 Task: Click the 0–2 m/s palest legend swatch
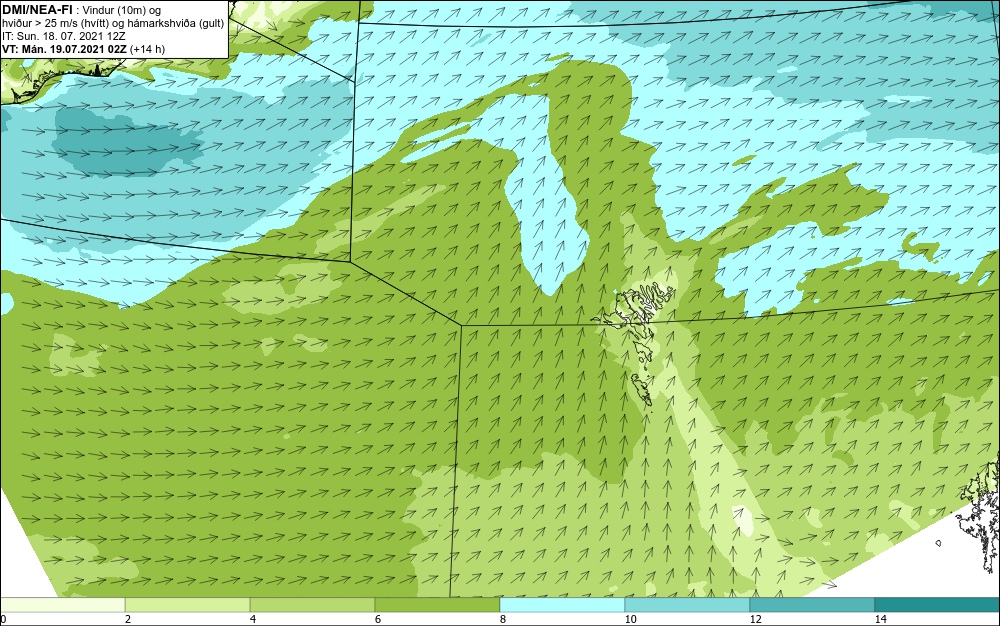pos(62,605)
